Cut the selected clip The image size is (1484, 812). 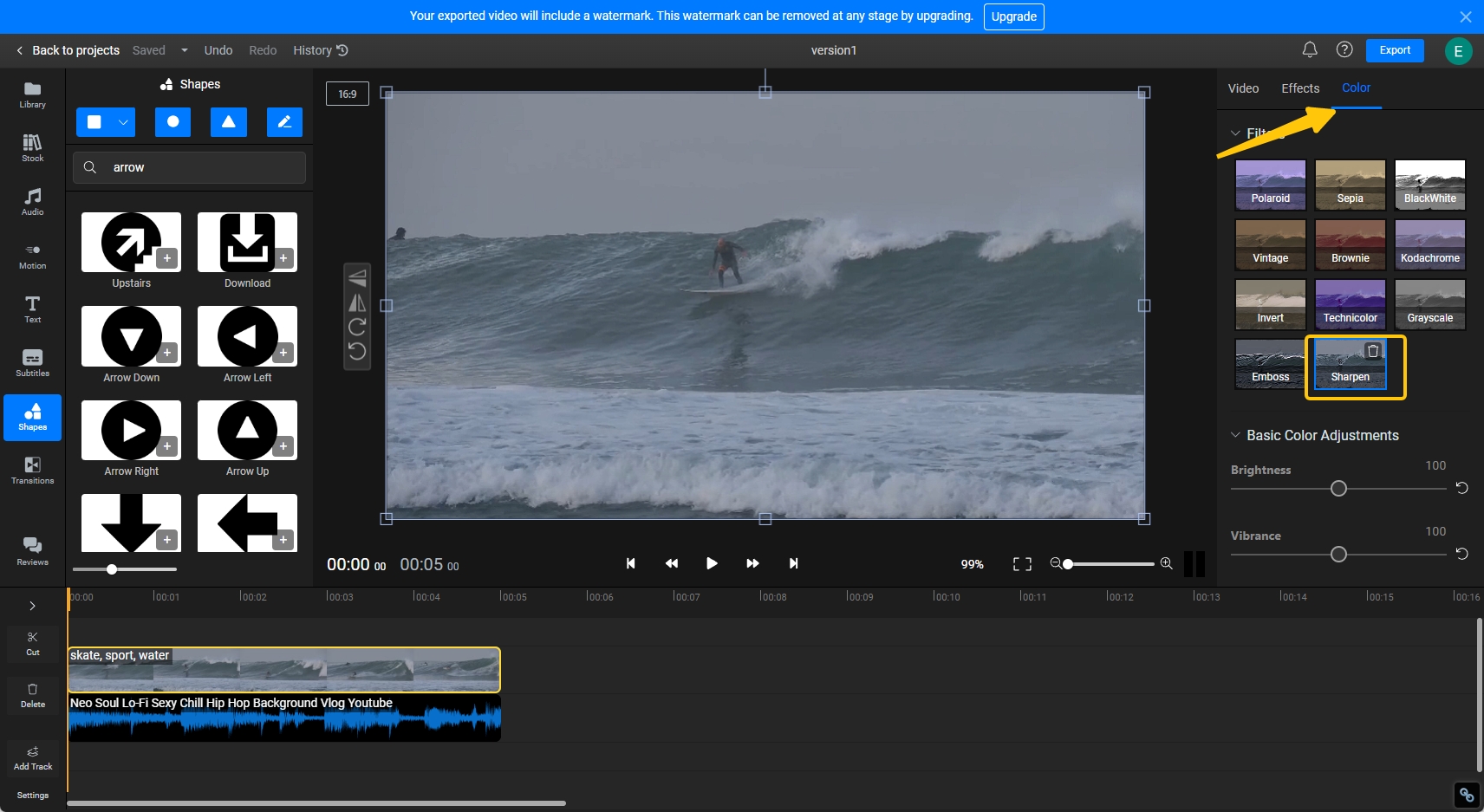(x=33, y=643)
